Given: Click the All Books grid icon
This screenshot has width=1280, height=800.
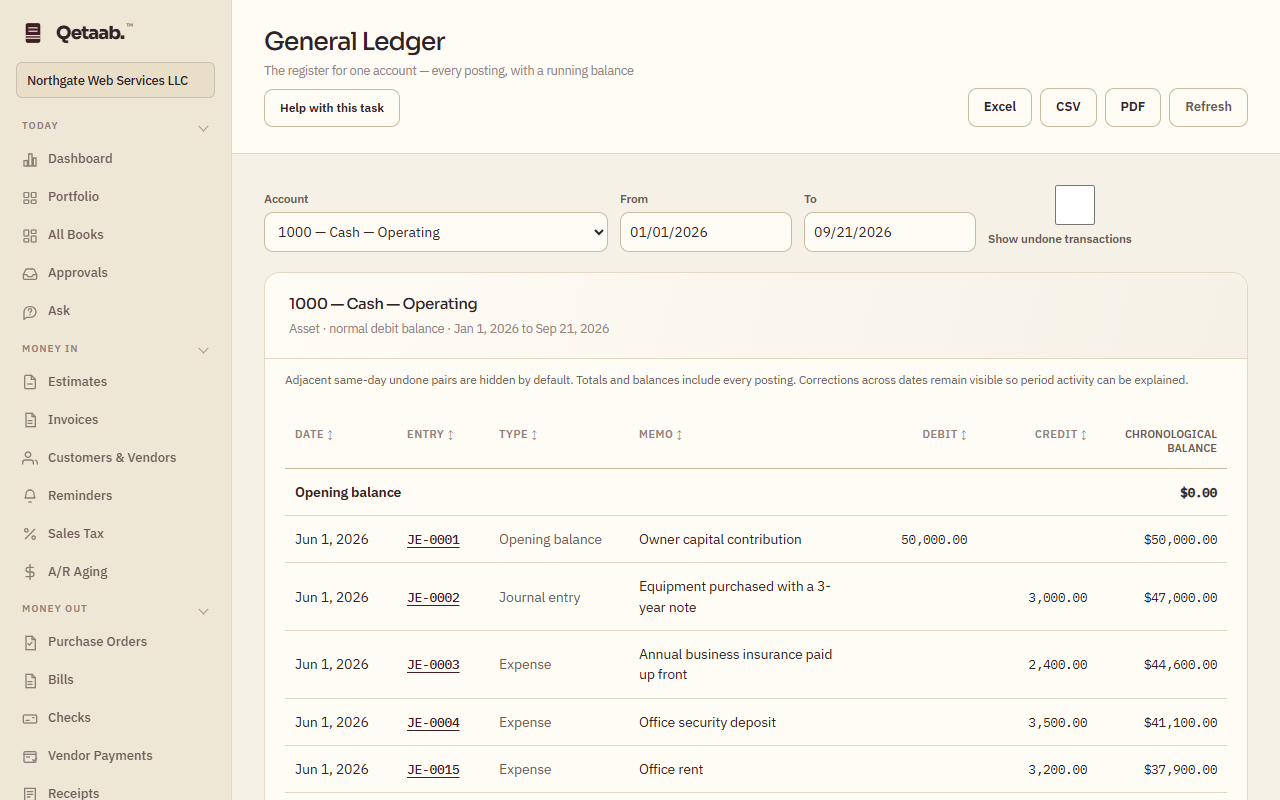Looking at the screenshot, I should pyautogui.click(x=30, y=235).
